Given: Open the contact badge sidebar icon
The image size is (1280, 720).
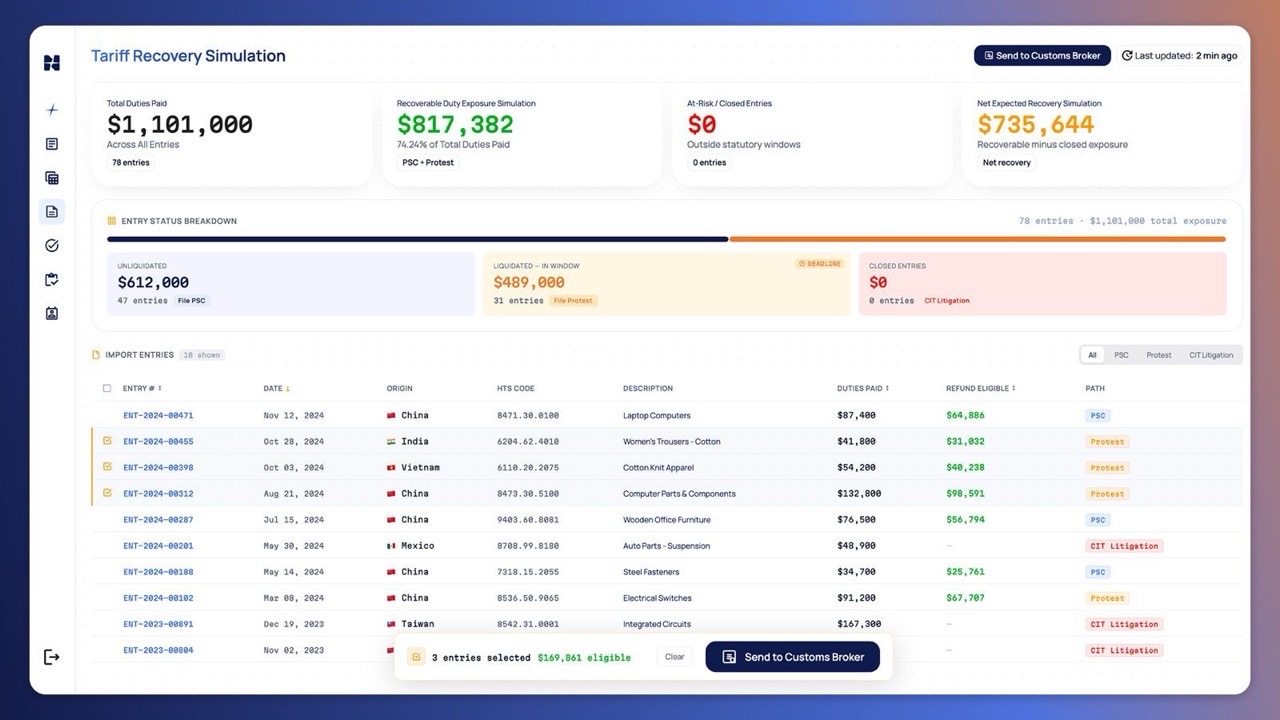Looking at the screenshot, I should (x=52, y=313).
